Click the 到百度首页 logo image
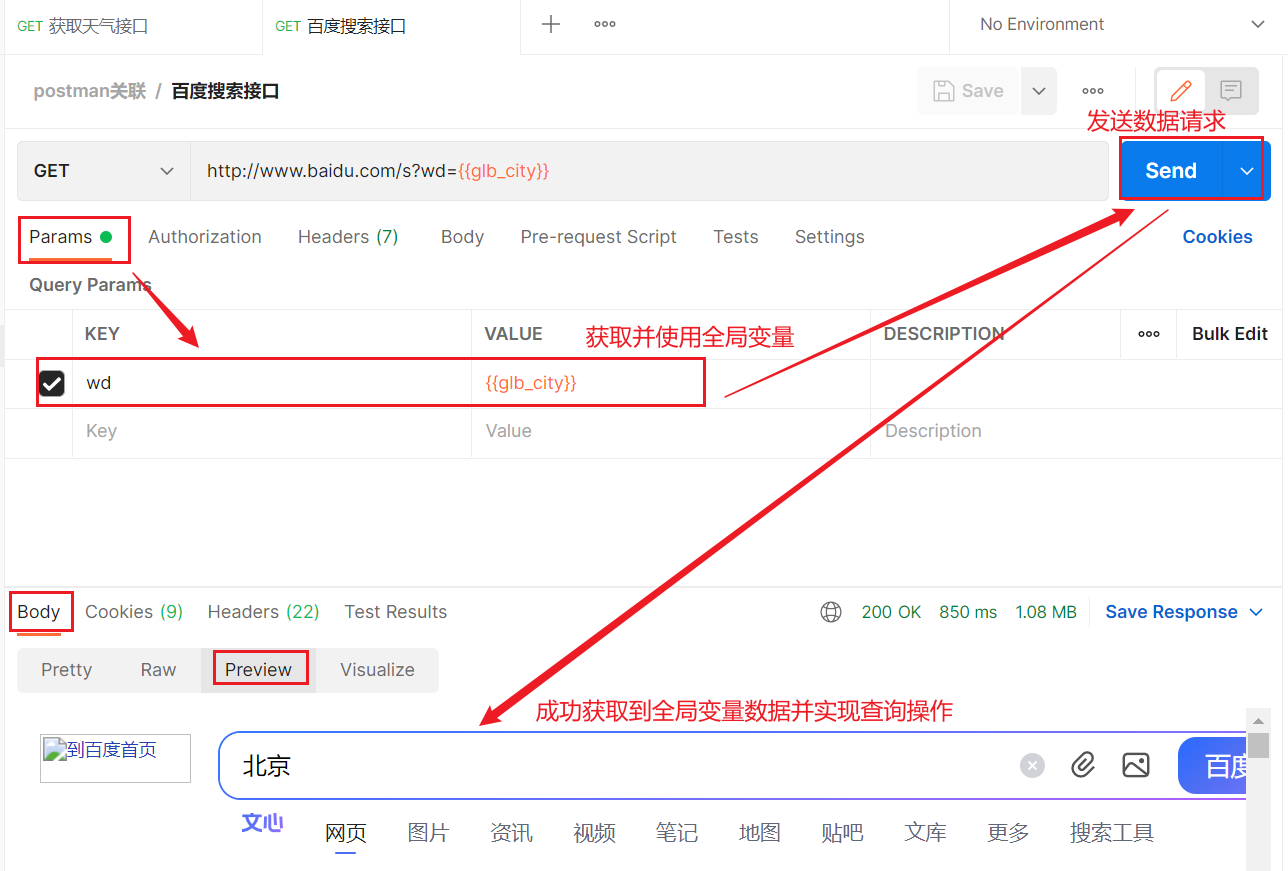 pyautogui.click(x=115, y=759)
